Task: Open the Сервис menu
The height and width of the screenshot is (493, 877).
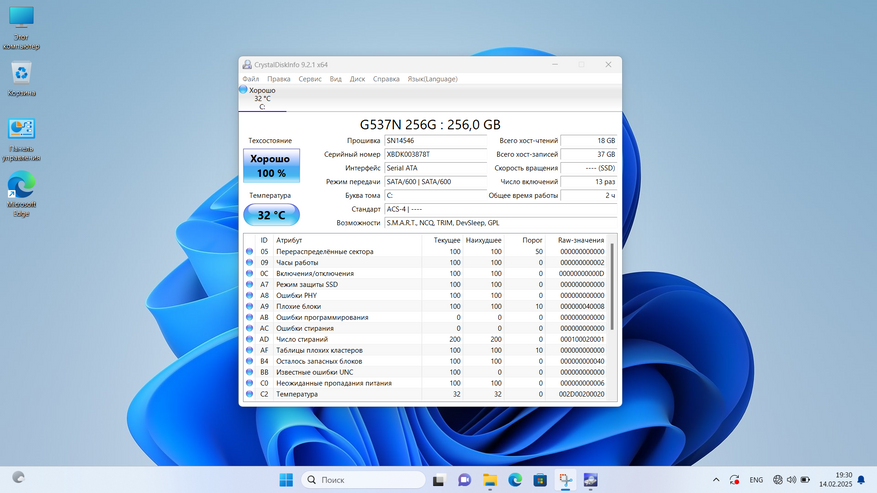Action: 310,79
